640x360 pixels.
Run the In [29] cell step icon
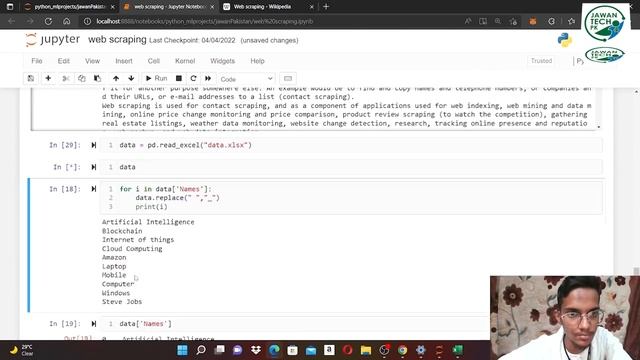point(93,145)
